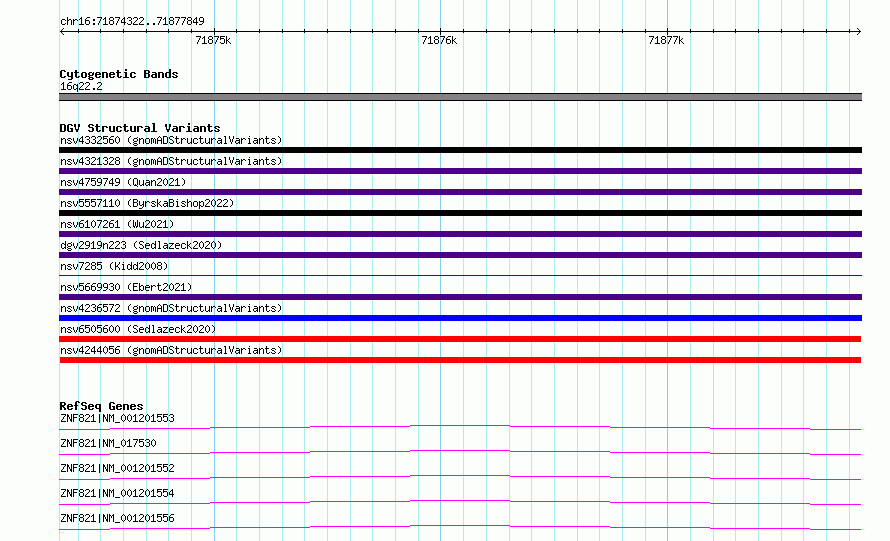Screen dimensions: 890x541
Task: Open the ZNF821|NM_001201552 transcript
Action: pos(117,468)
